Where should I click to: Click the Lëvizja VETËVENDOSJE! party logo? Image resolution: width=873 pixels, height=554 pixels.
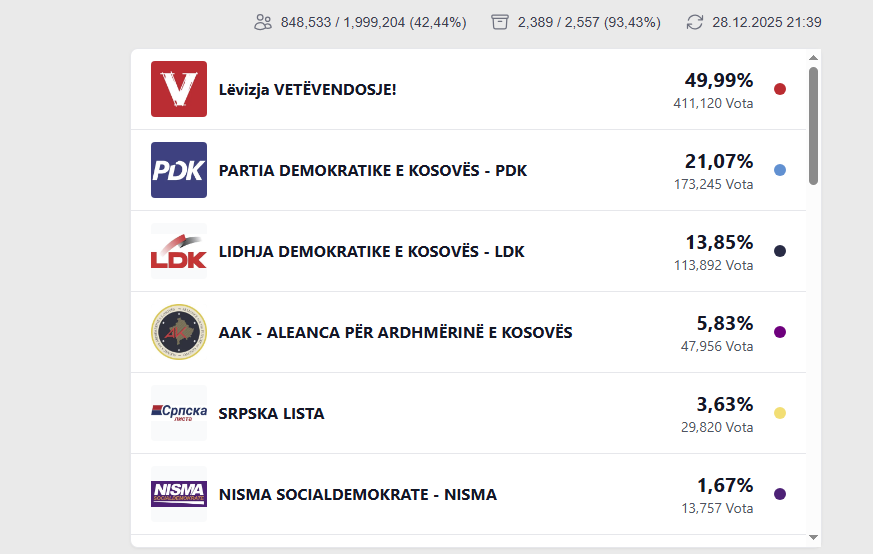click(179, 89)
